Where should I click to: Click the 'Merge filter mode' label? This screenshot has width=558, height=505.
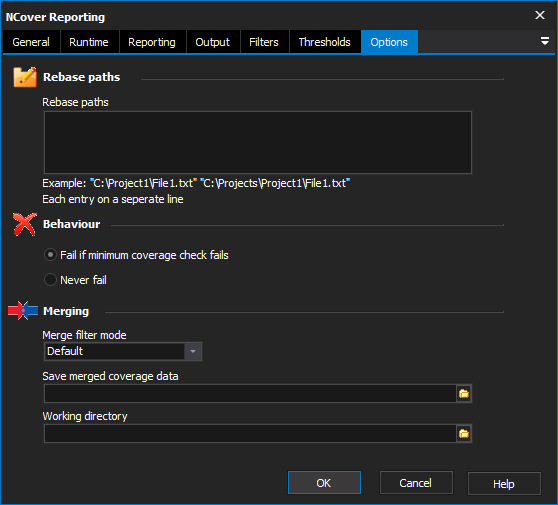coord(84,335)
